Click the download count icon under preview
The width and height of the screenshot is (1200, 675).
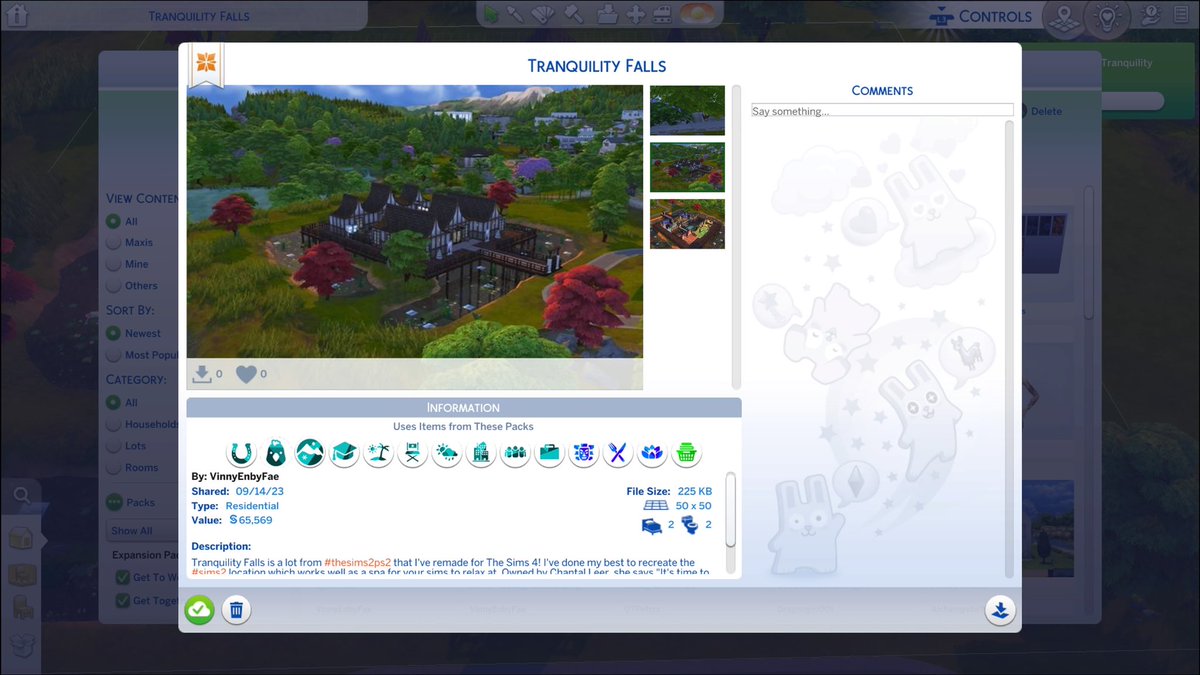202,374
